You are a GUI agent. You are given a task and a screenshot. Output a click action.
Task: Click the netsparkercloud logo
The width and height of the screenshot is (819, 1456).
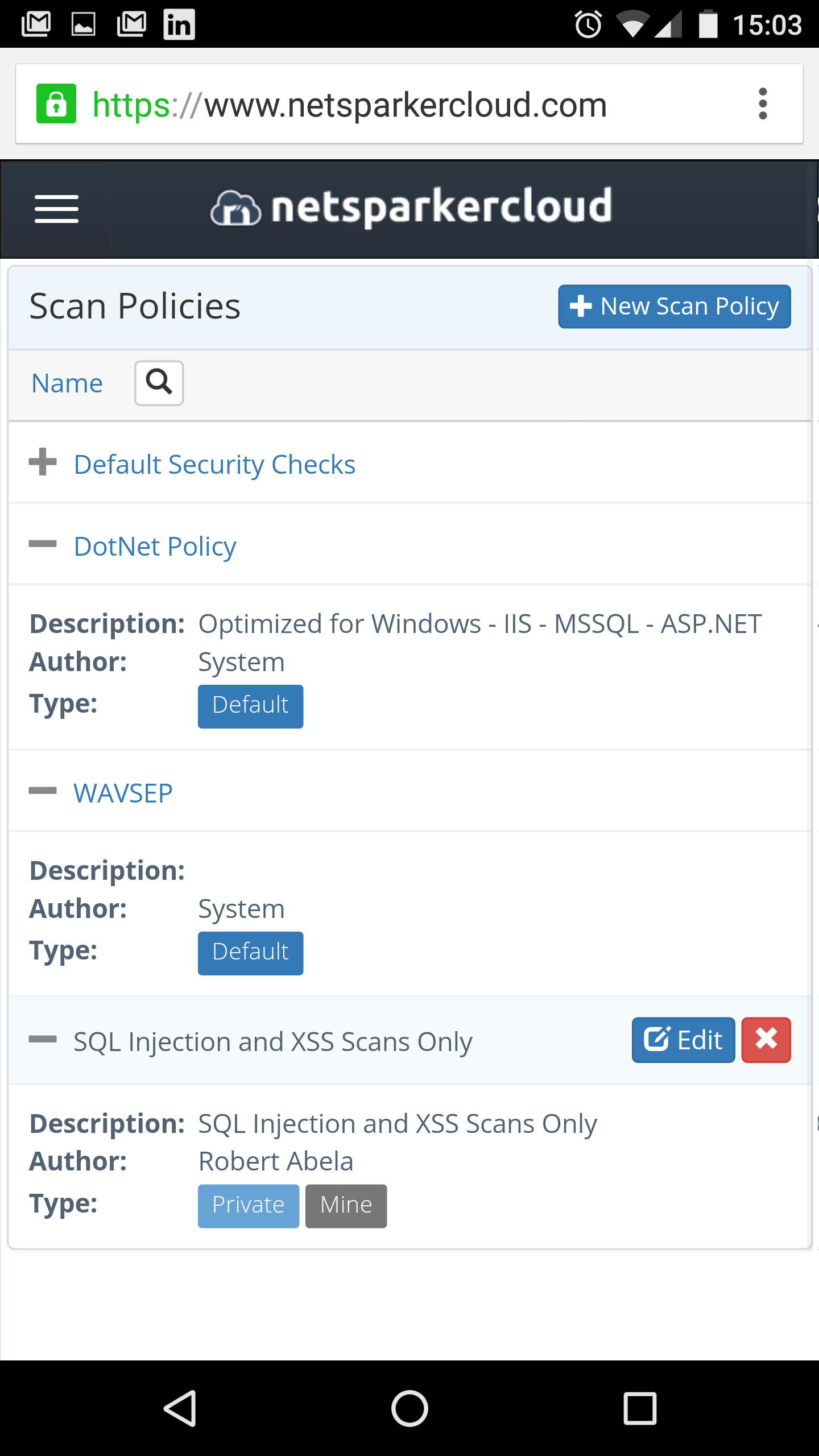(411, 208)
